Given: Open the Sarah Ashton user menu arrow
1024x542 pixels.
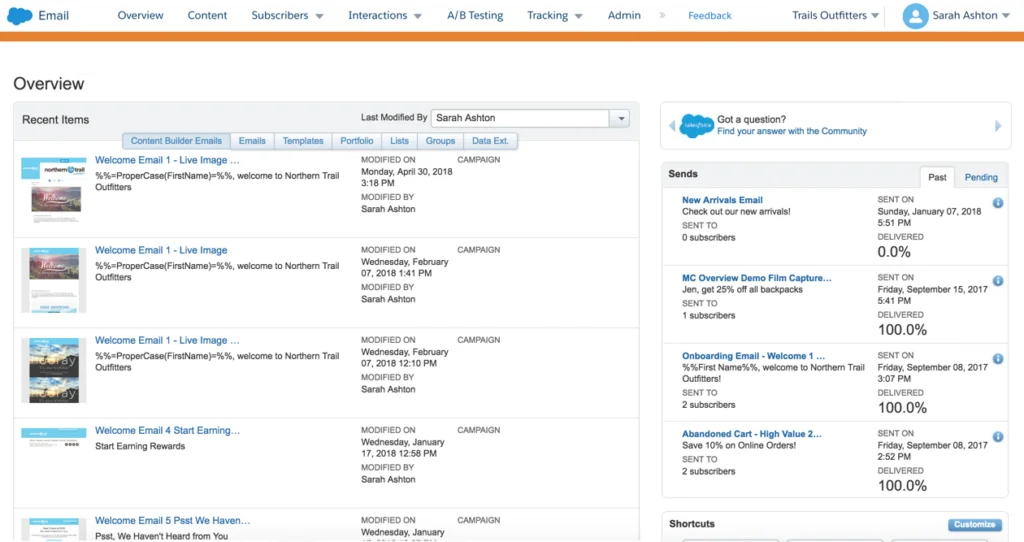Looking at the screenshot, I should [1006, 16].
